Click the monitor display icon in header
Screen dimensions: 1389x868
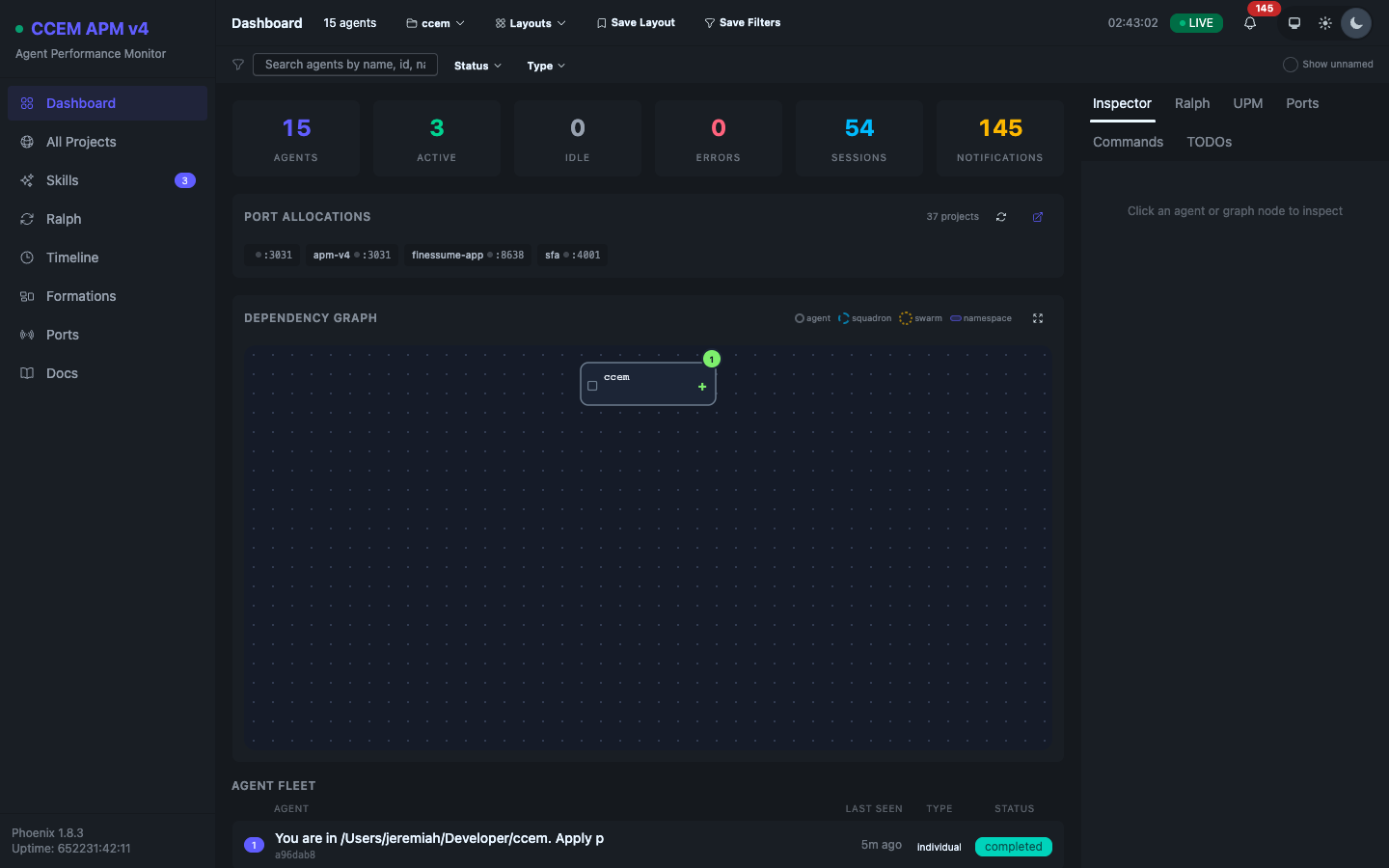tap(1294, 23)
